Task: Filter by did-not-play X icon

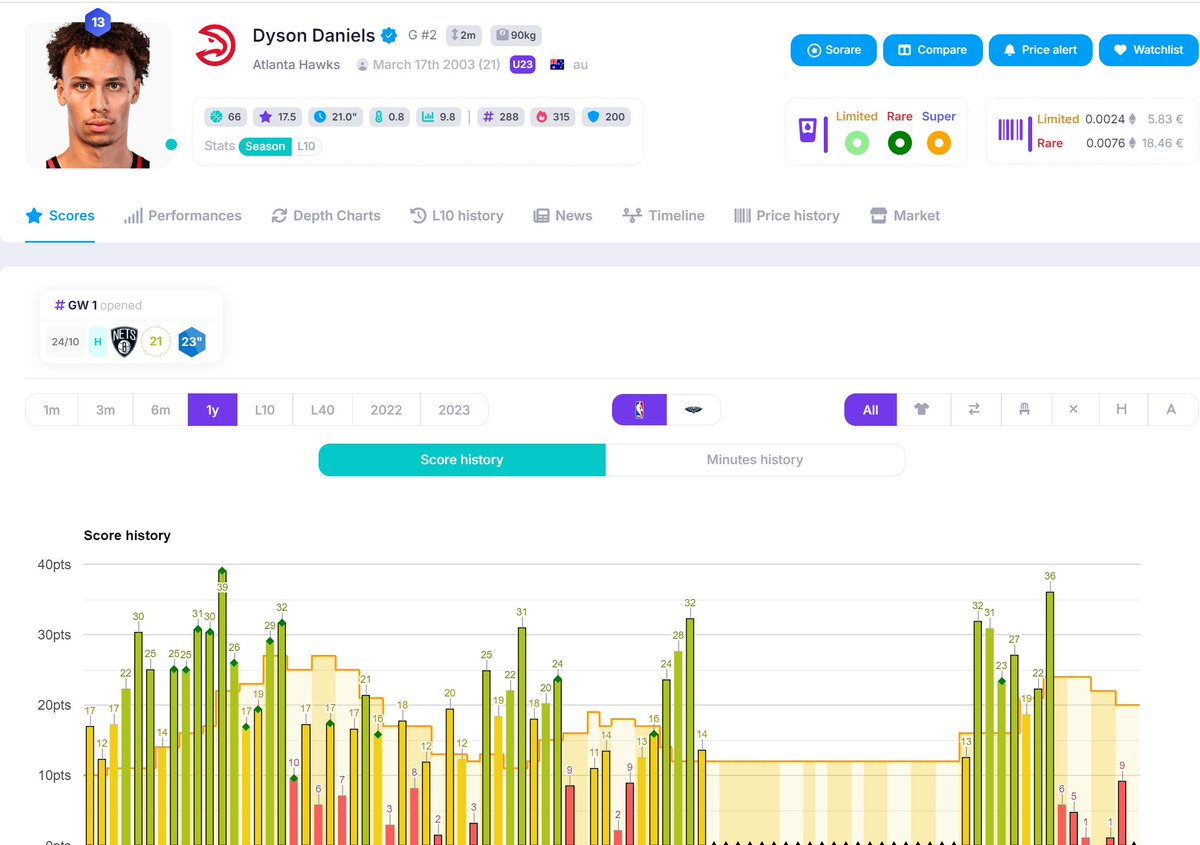Action: tap(1073, 410)
